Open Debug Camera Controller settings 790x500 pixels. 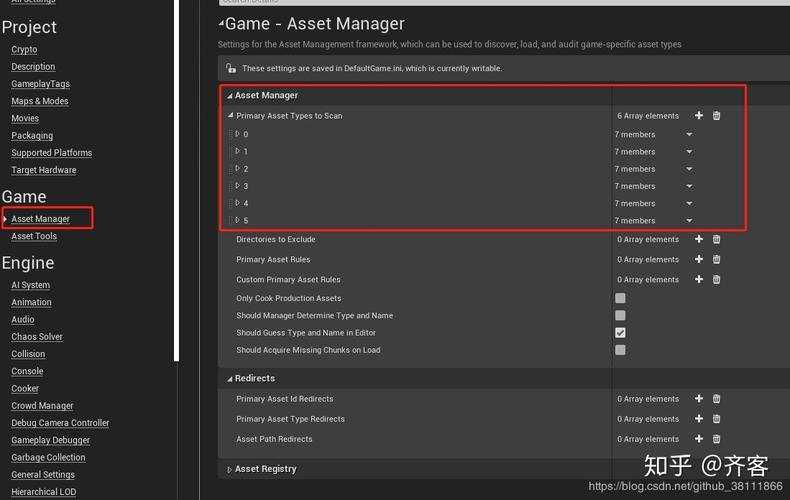(x=60, y=423)
